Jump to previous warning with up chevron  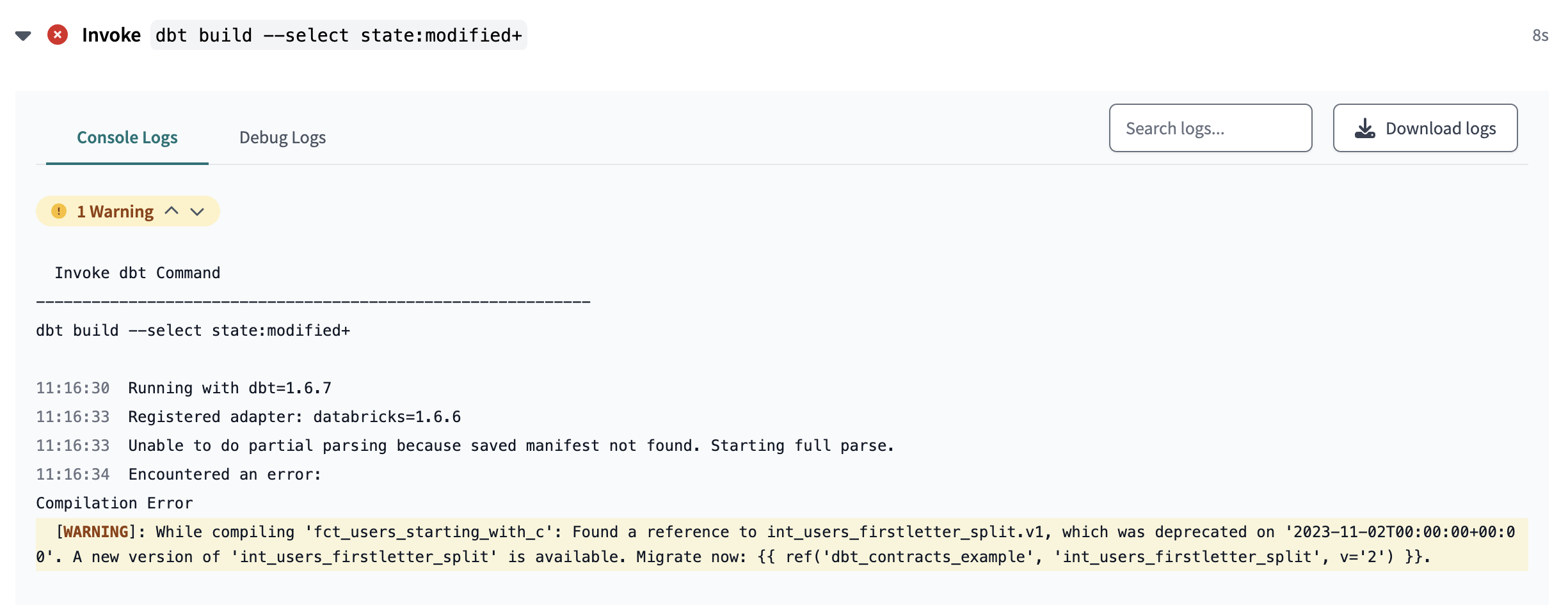click(172, 211)
